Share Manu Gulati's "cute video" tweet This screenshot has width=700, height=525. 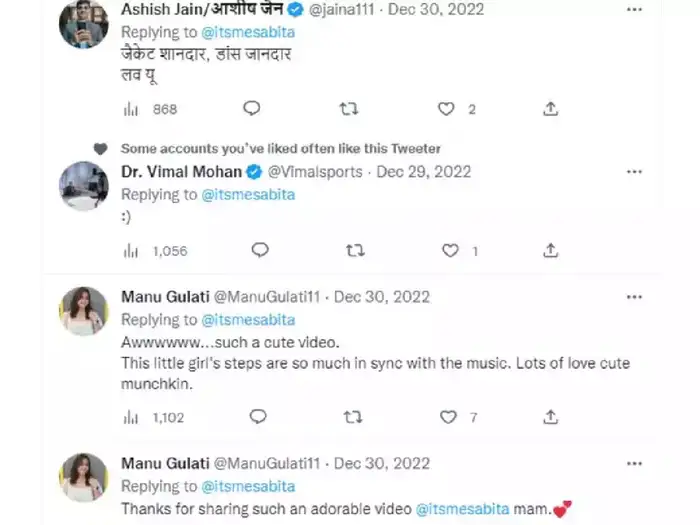(550, 416)
